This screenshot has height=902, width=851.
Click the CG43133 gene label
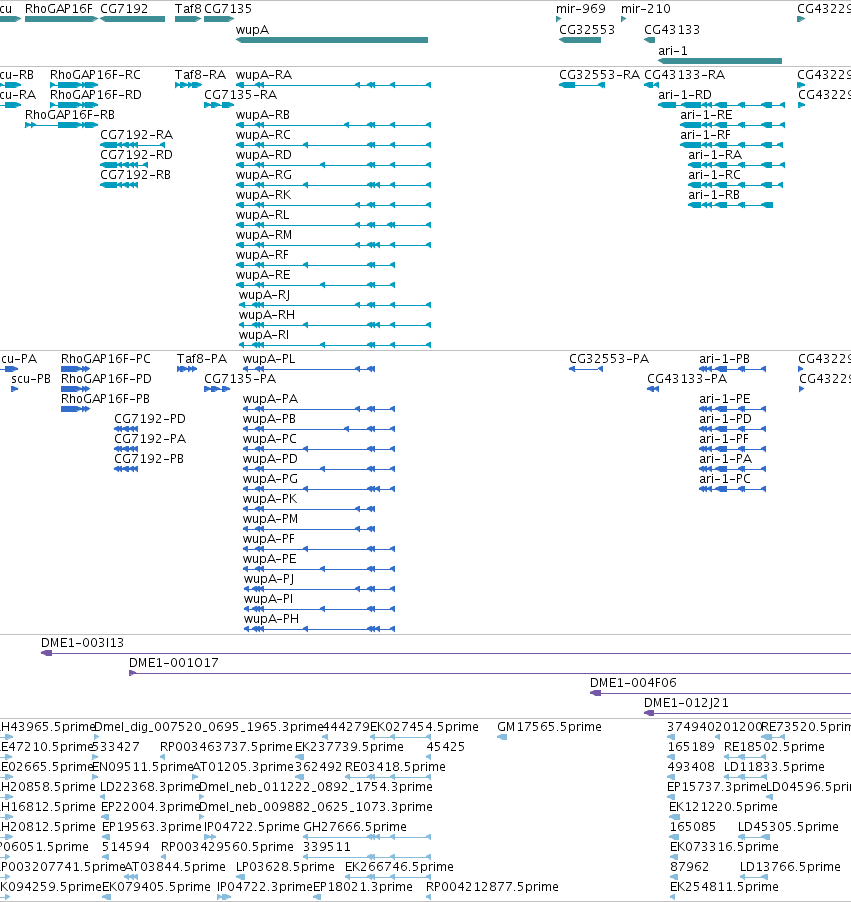point(671,30)
